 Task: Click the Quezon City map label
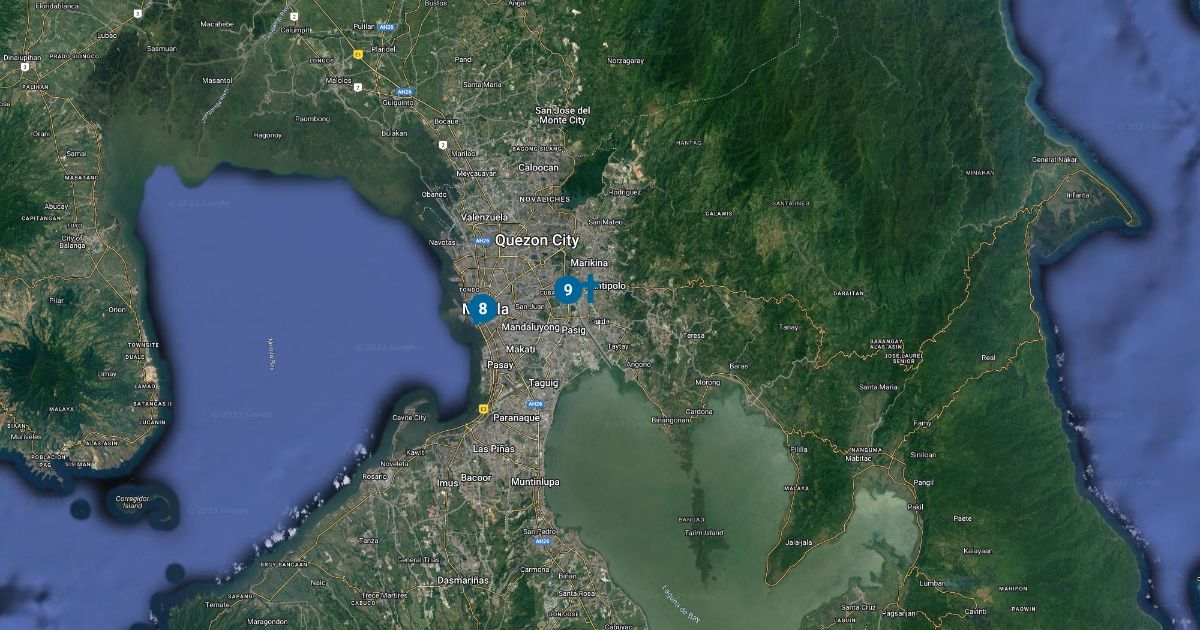click(537, 240)
